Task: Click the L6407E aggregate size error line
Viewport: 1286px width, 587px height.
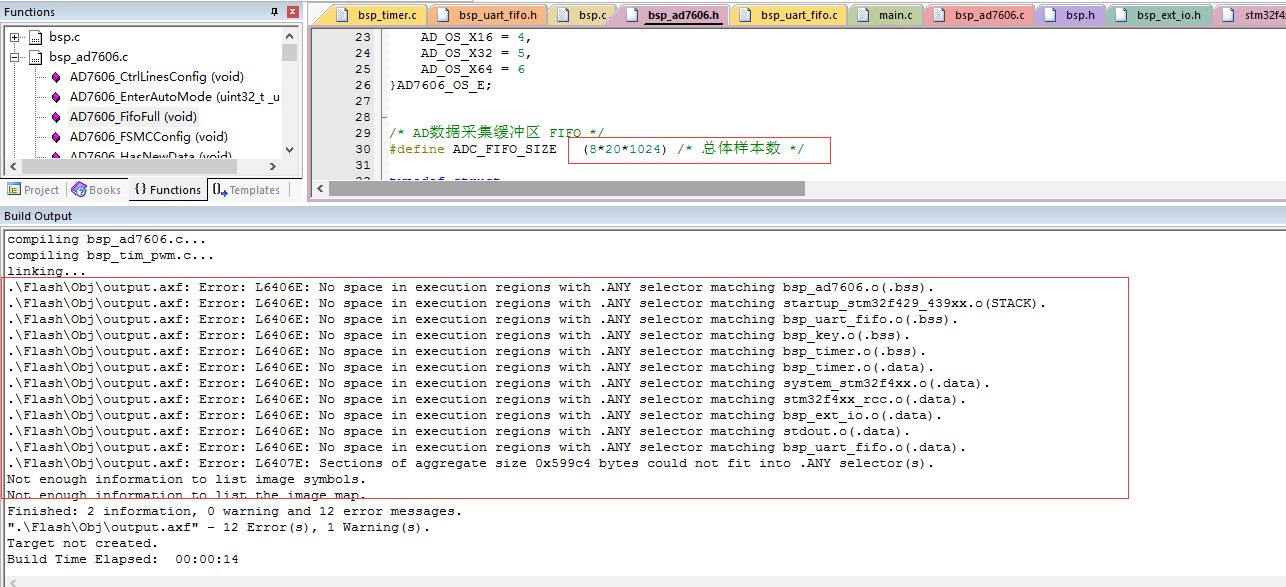Action: (x=471, y=463)
